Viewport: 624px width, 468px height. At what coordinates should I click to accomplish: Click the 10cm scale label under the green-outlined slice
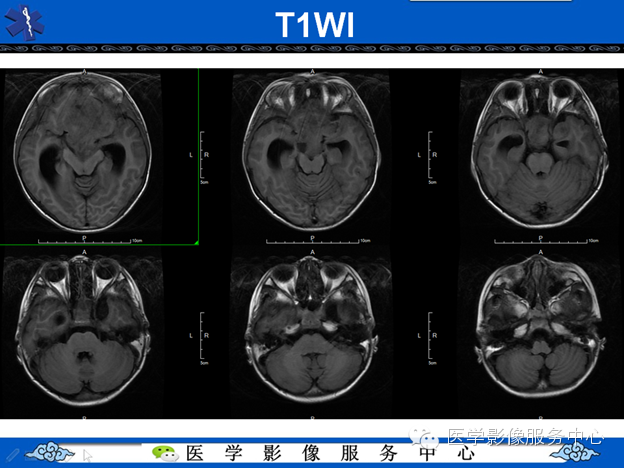(137, 241)
